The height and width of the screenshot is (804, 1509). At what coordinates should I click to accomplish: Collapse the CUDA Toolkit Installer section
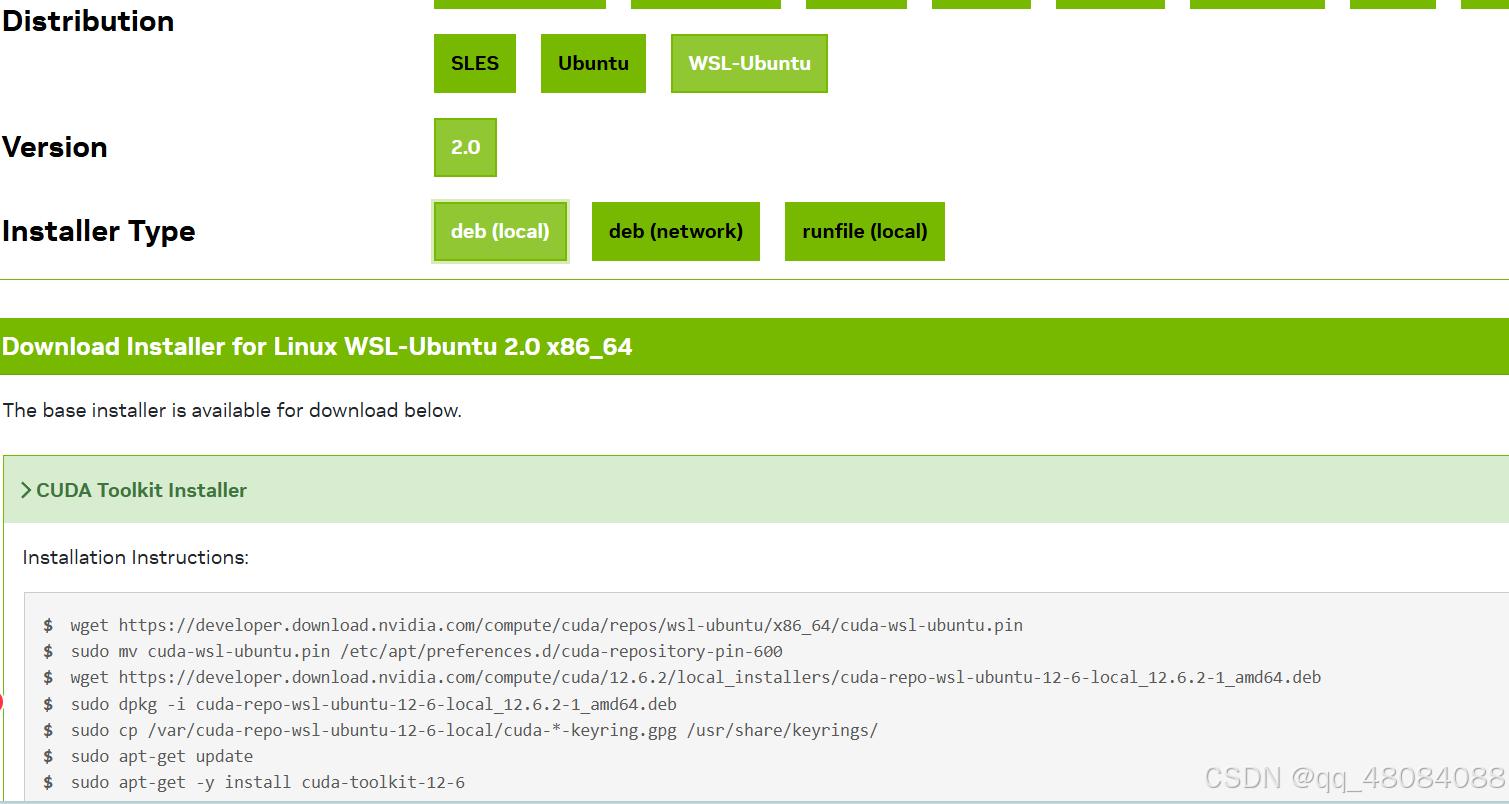click(x=756, y=490)
